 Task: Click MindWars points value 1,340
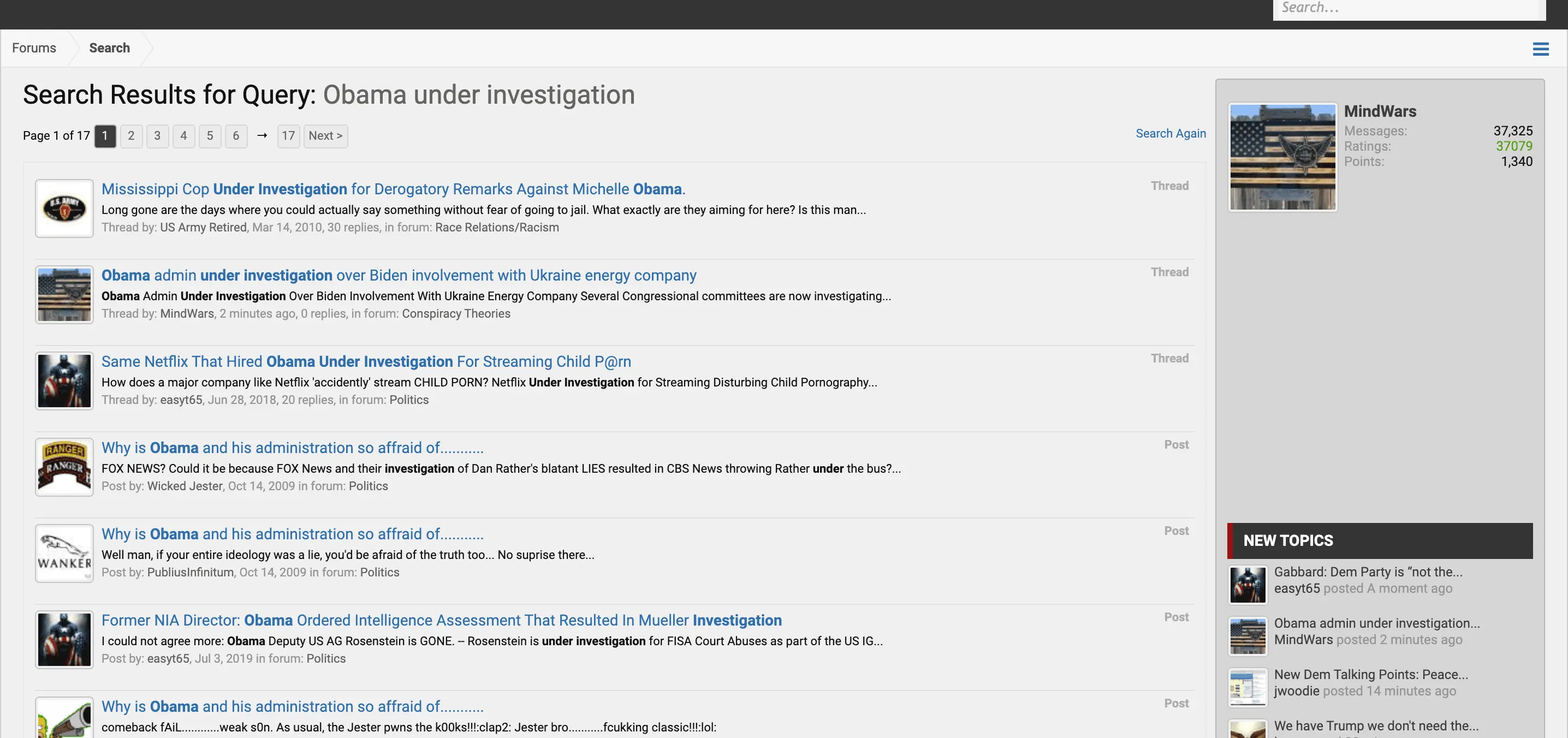click(1516, 161)
